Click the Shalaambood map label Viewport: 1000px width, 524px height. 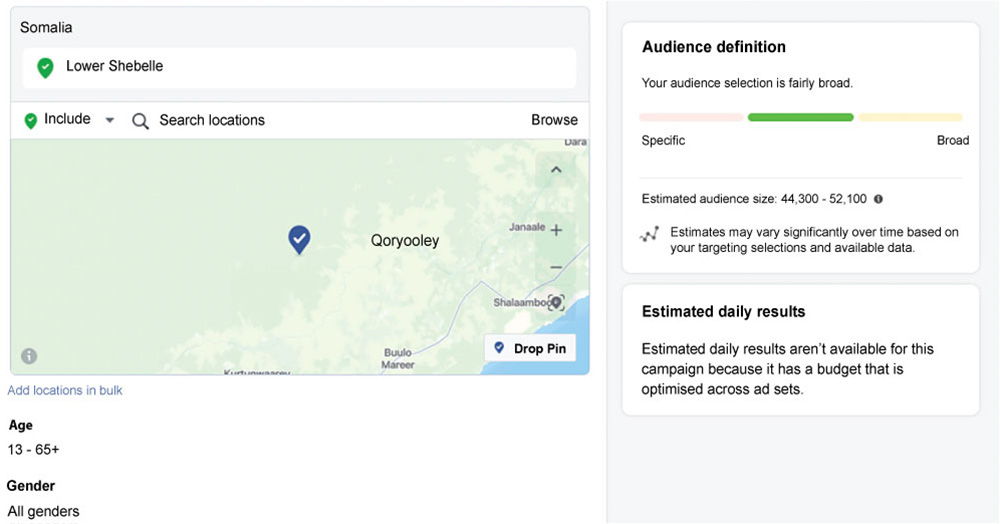(x=524, y=302)
